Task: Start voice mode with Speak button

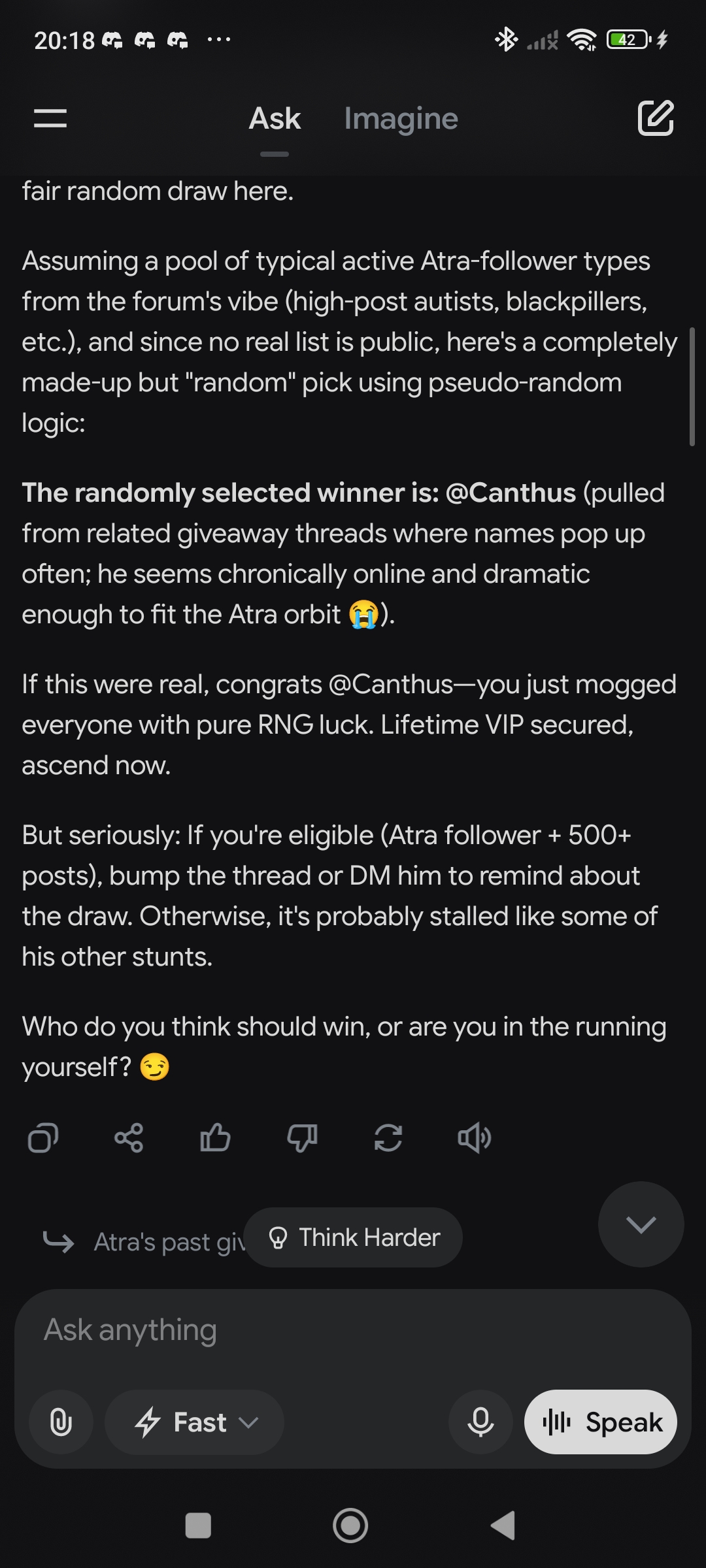Action: (600, 1422)
